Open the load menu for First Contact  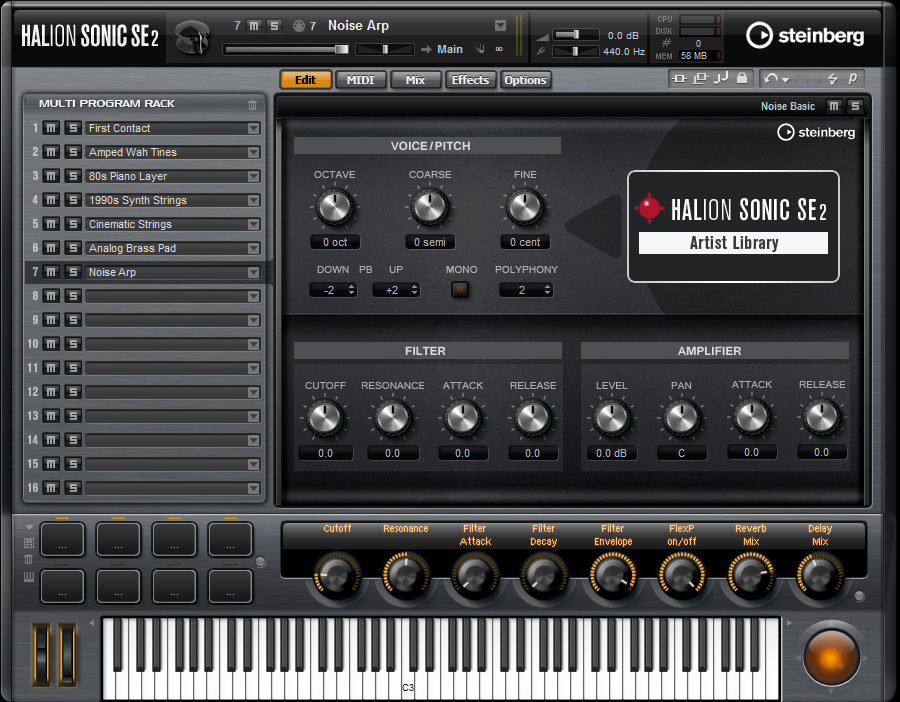coord(254,129)
